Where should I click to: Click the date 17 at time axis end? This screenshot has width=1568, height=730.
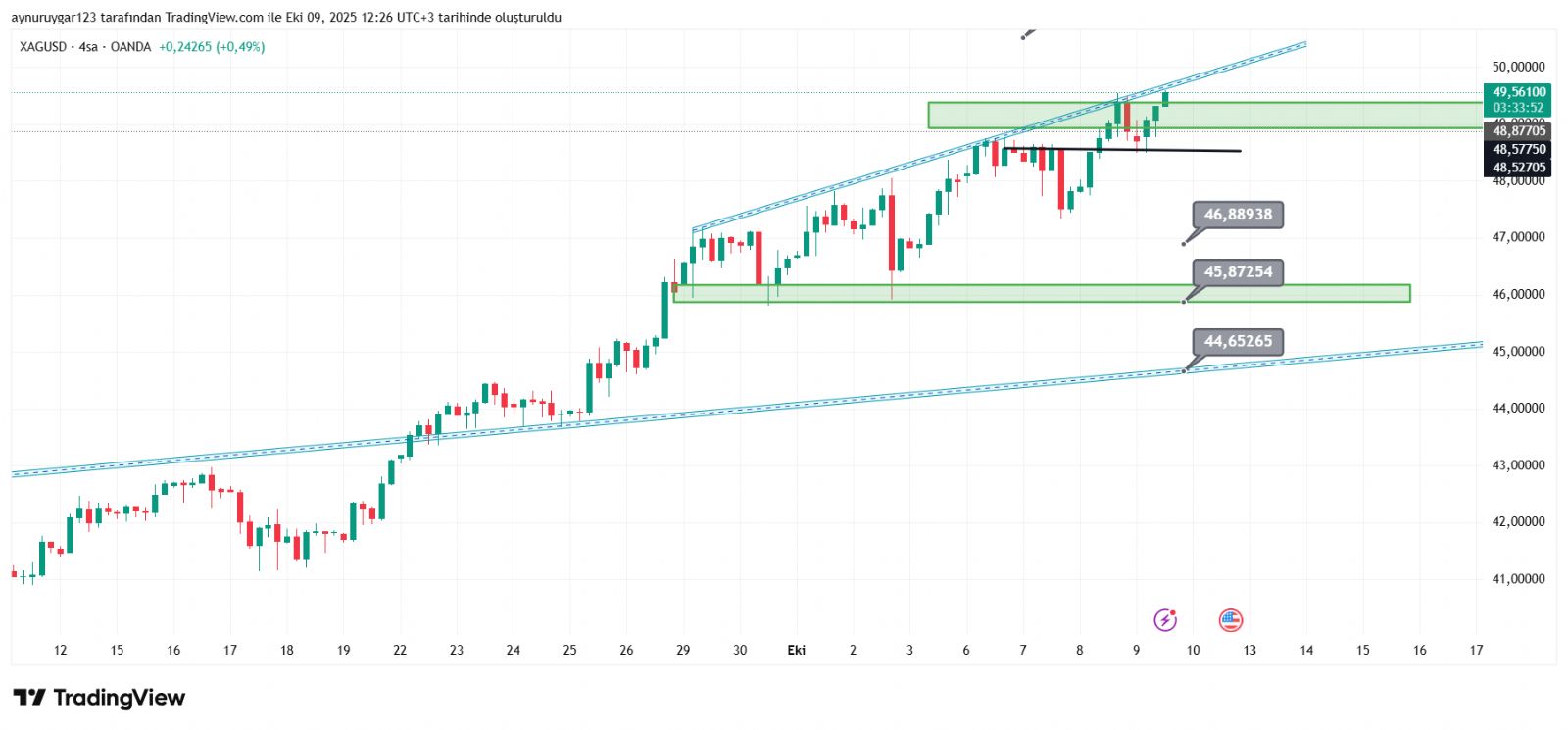pyautogui.click(x=1476, y=650)
